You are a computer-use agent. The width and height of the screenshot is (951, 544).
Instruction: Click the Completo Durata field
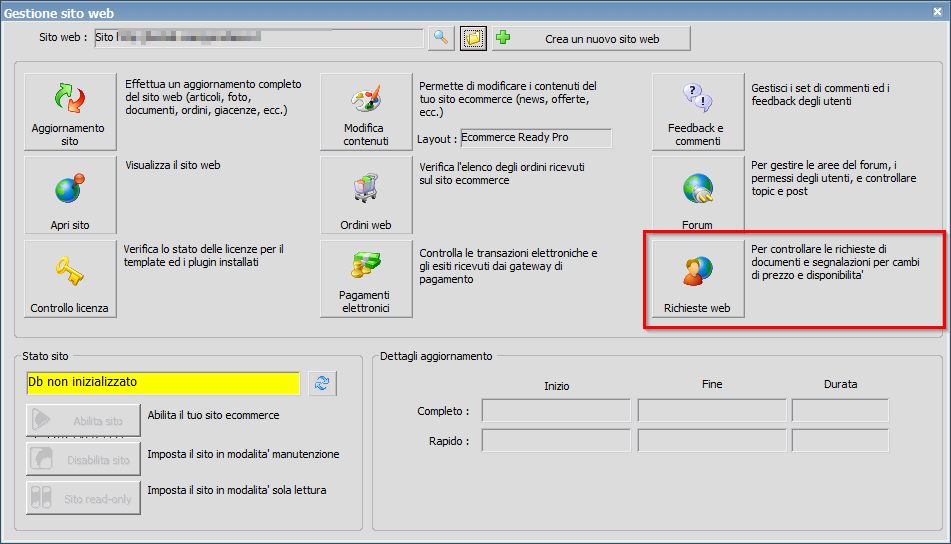tap(840, 411)
